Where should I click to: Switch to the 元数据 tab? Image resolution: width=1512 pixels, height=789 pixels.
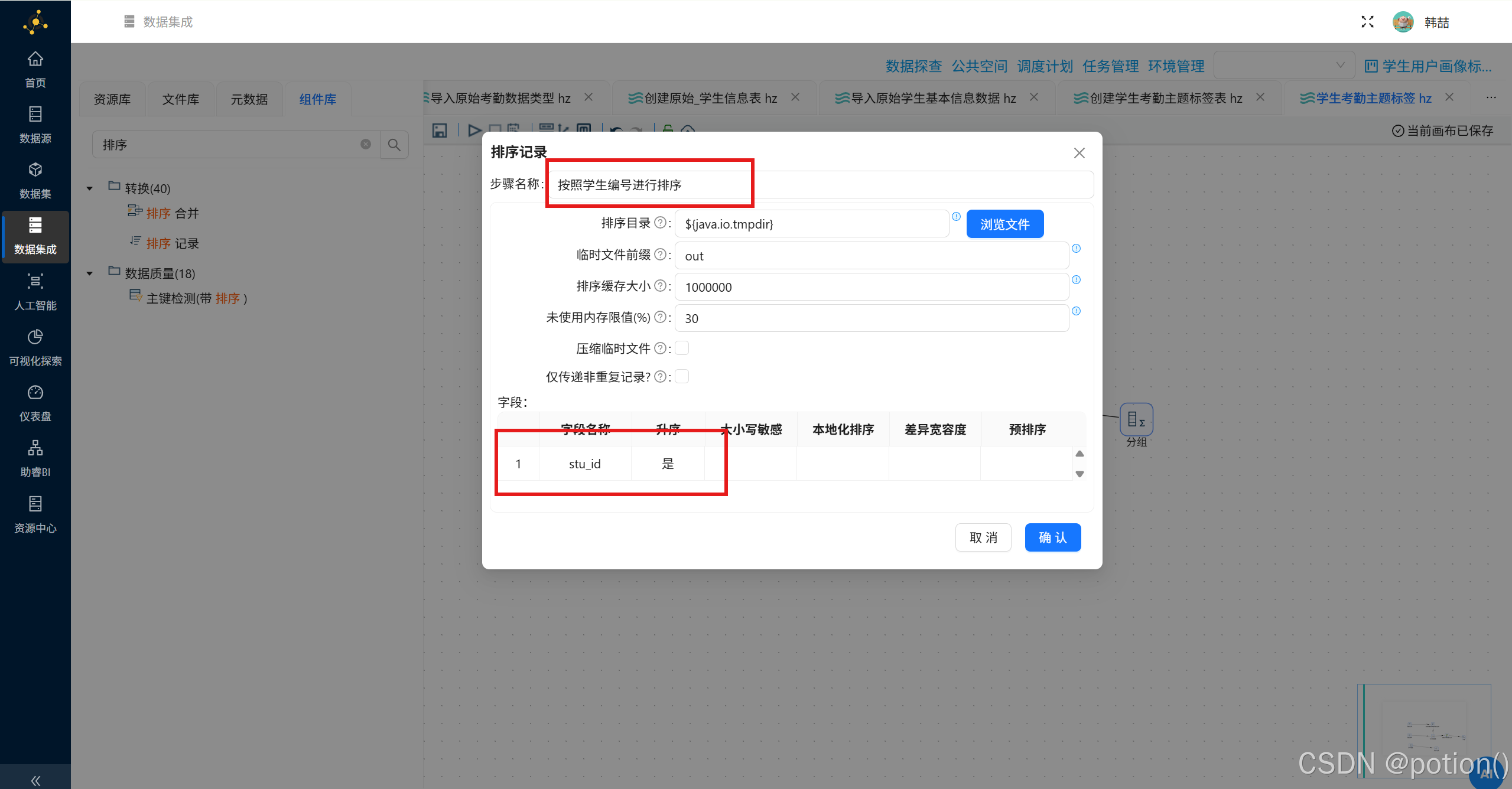pyautogui.click(x=249, y=99)
